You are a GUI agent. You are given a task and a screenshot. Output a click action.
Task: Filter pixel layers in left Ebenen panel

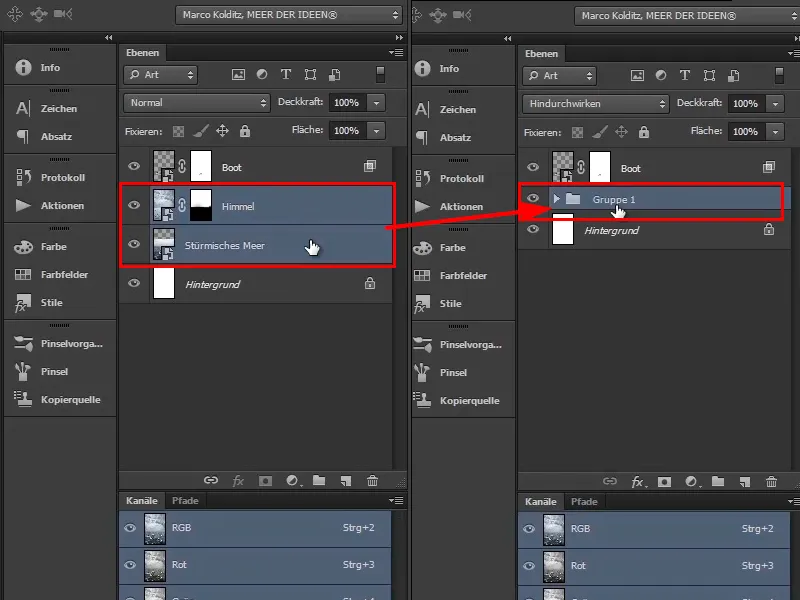(x=238, y=75)
